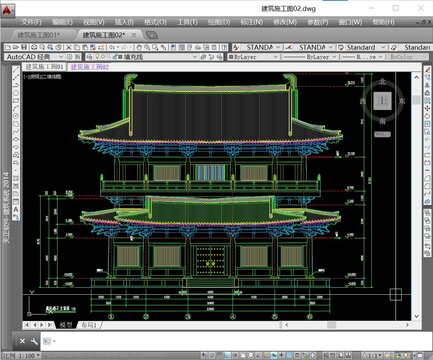
Task: Click the horizontal scrollbar thumb
Action: [331, 325]
